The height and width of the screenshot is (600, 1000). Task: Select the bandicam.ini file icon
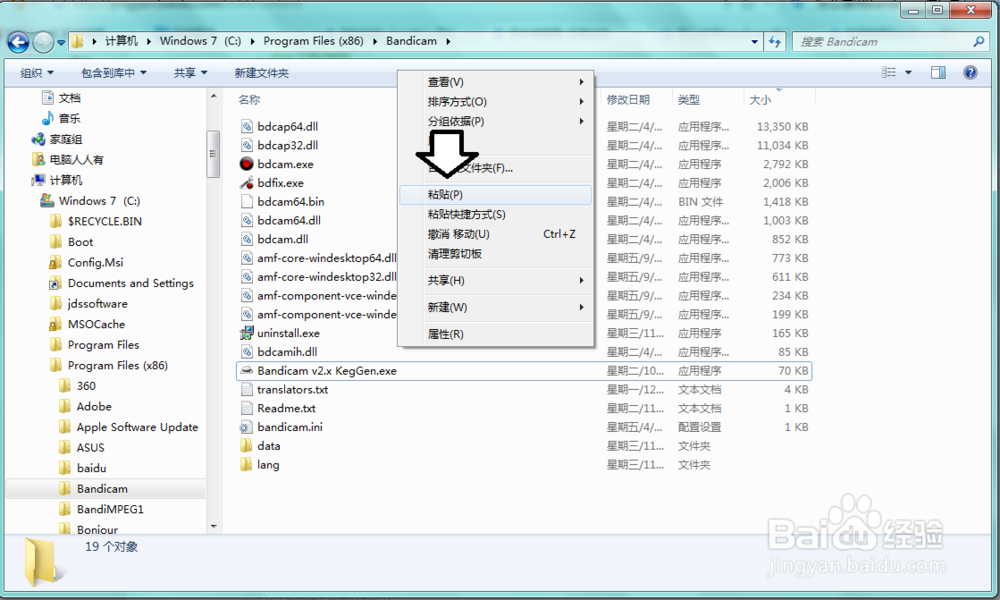pos(247,427)
